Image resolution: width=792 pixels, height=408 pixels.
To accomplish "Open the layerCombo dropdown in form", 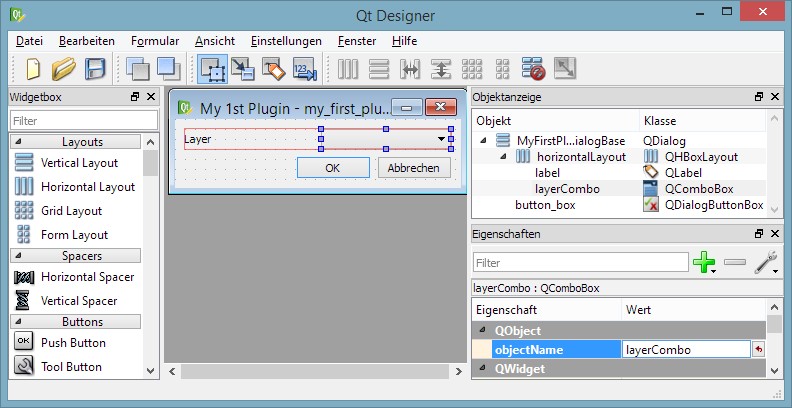I will pos(441,139).
